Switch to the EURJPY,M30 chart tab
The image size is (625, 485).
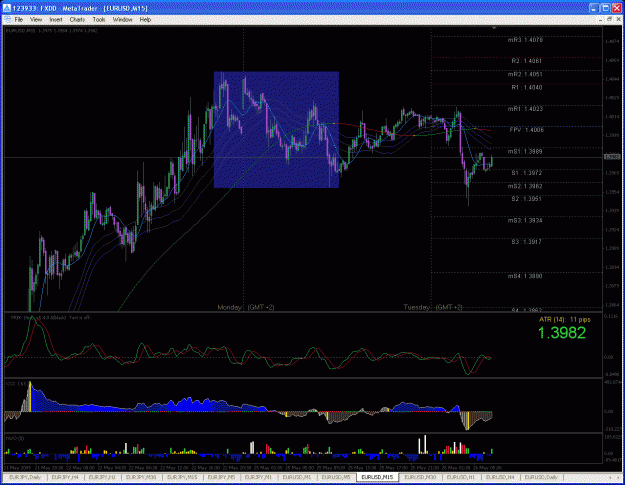141,477
